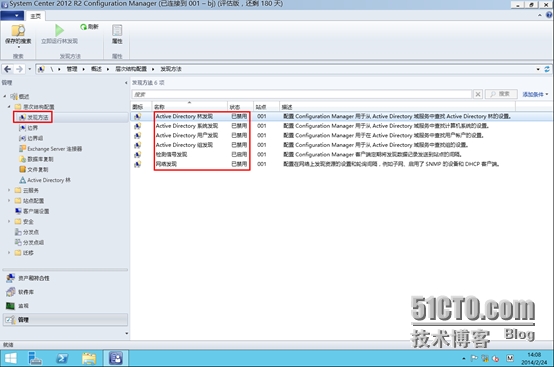This screenshot has width=554, height=367.
Task: Open the 添加条件 add criteria dropdown
Action: (x=535, y=94)
